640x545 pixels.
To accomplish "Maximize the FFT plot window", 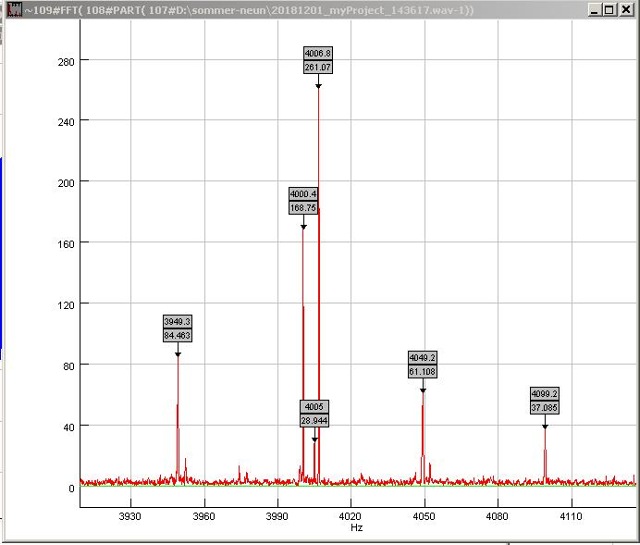I will pos(611,9).
